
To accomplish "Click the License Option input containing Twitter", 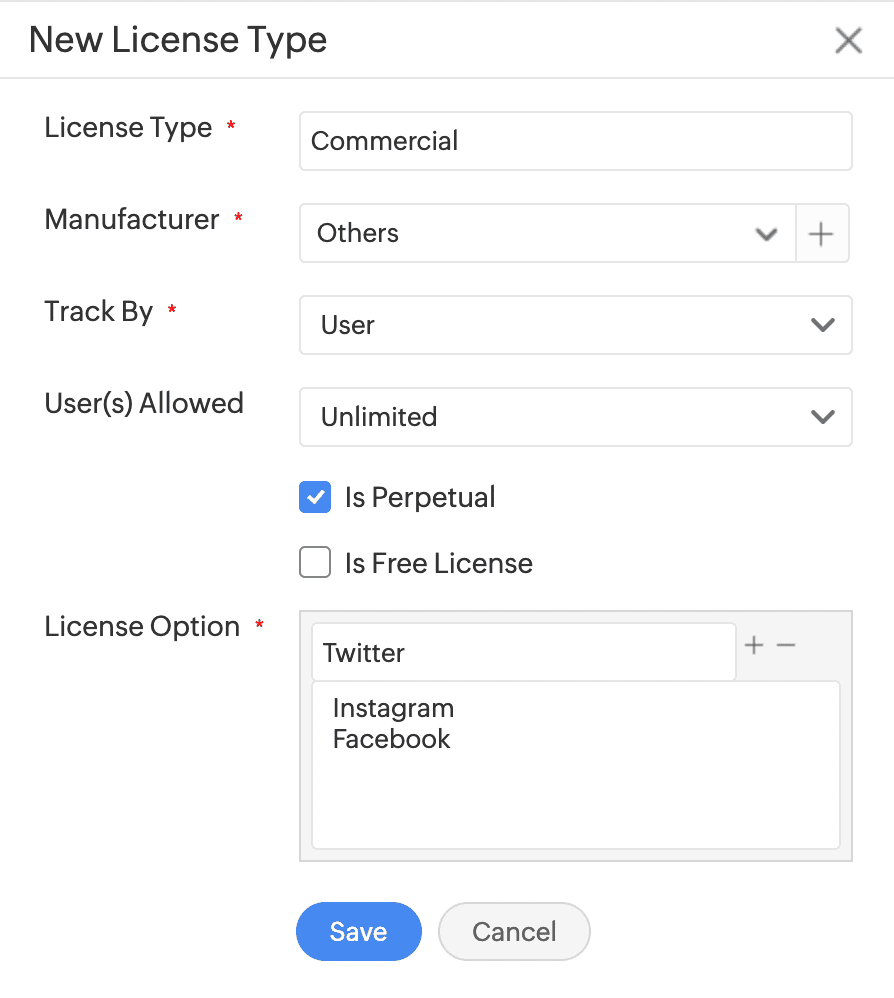I will (x=523, y=653).
